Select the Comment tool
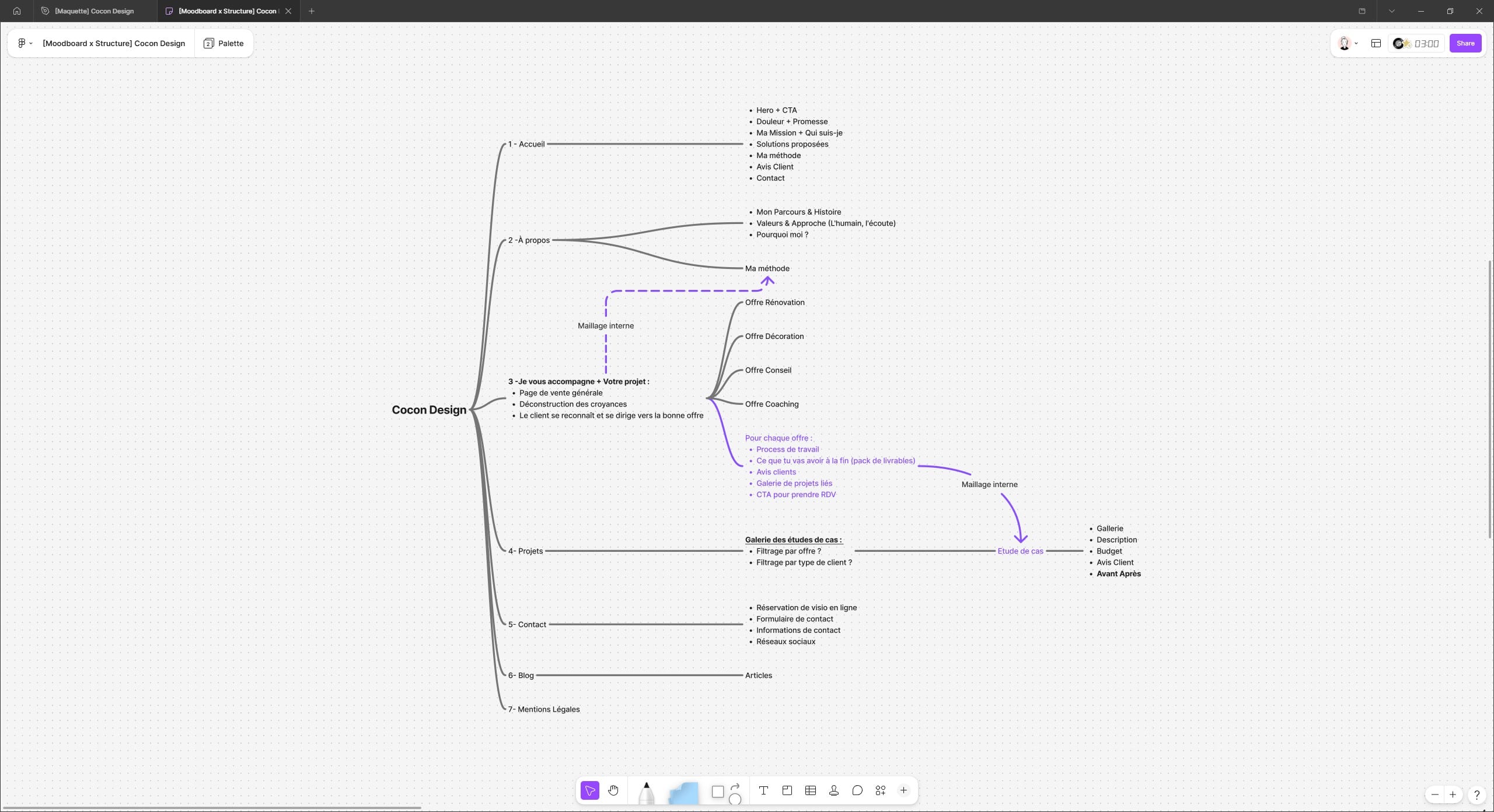Viewport: 1494px width, 812px height. click(857, 790)
